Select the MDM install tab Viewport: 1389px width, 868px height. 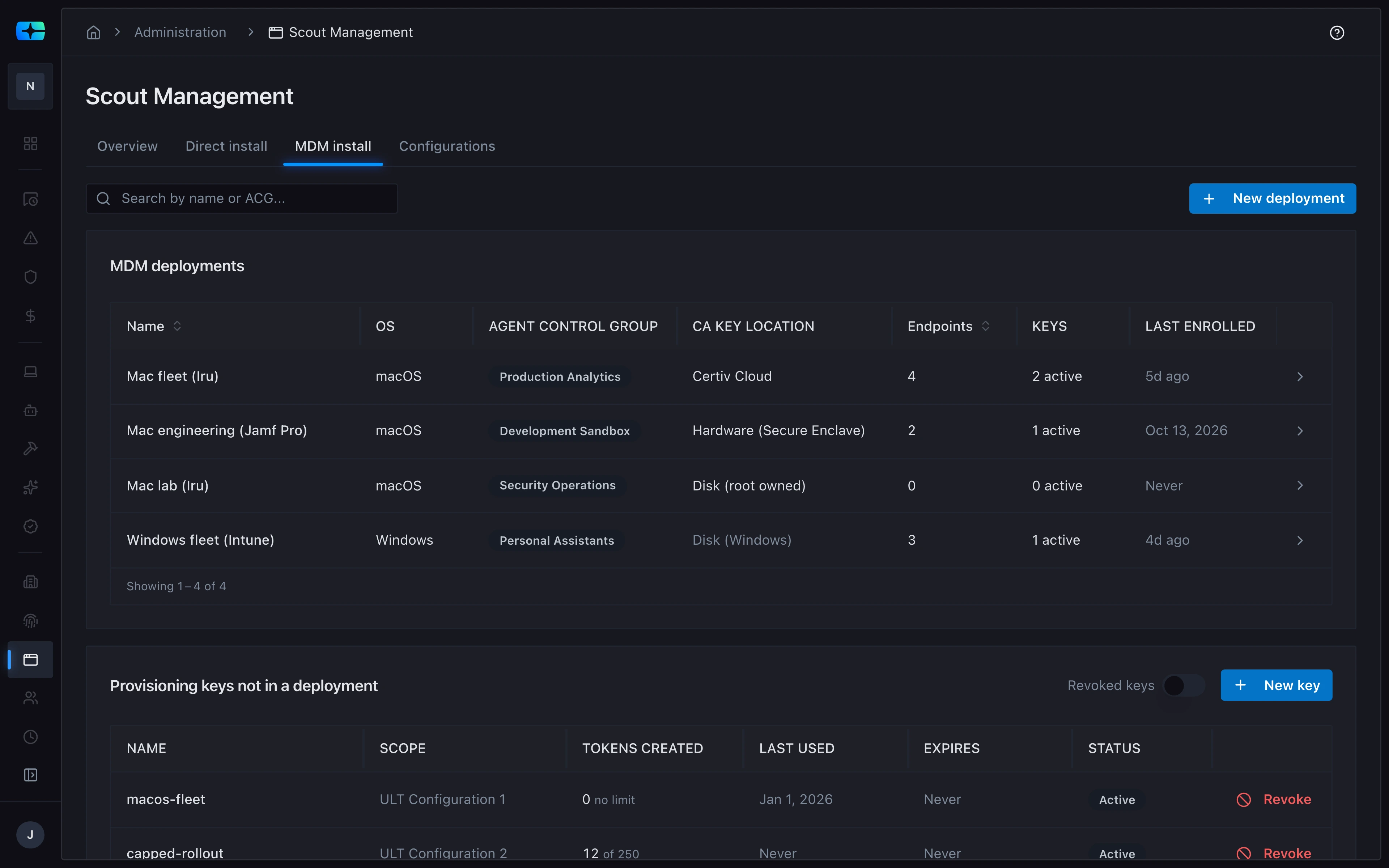(333, 146)
